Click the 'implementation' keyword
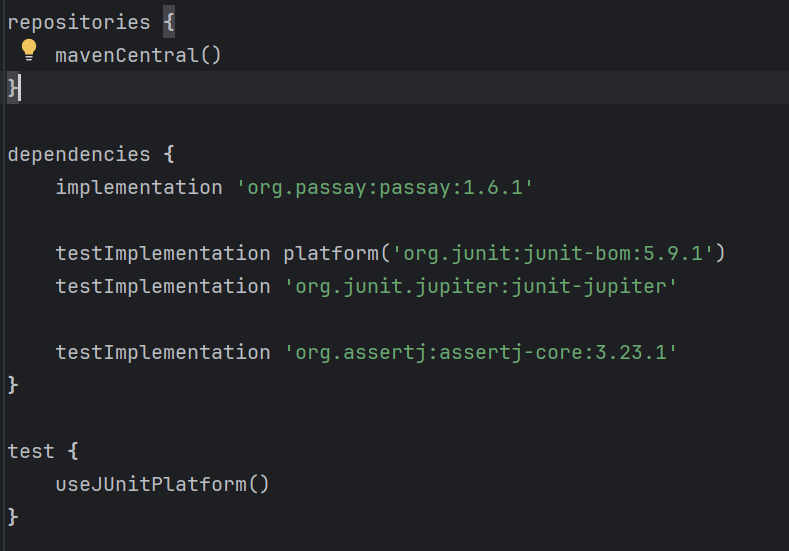The width and height of the screenshot is (789, 551). [x=139, y=188]
